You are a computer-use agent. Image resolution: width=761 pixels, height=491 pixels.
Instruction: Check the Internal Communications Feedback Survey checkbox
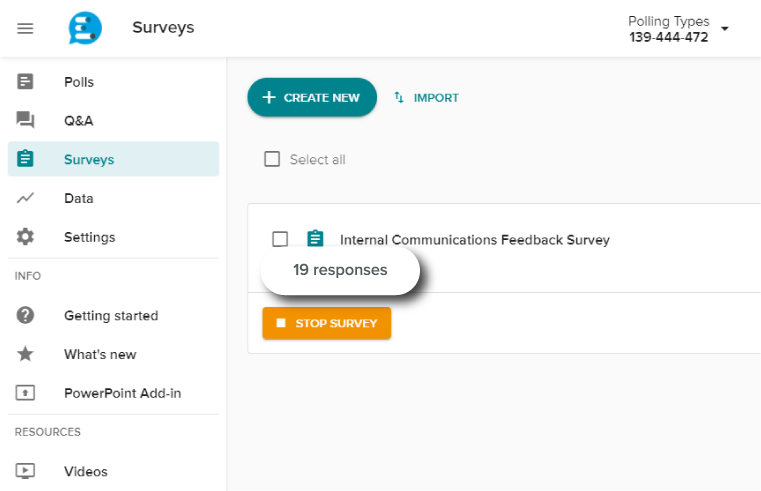pos(280,239)
